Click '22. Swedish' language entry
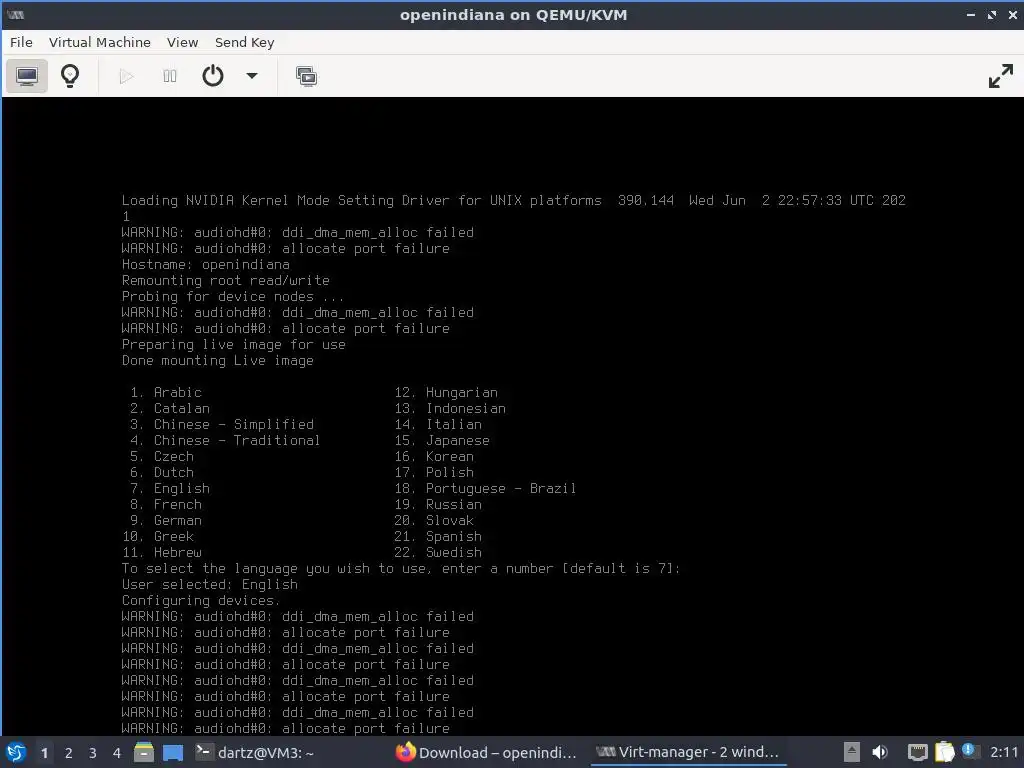Image resolution: width=1024 pixels, height=768 pixels. pyautogui.click(x=438, y=552)
